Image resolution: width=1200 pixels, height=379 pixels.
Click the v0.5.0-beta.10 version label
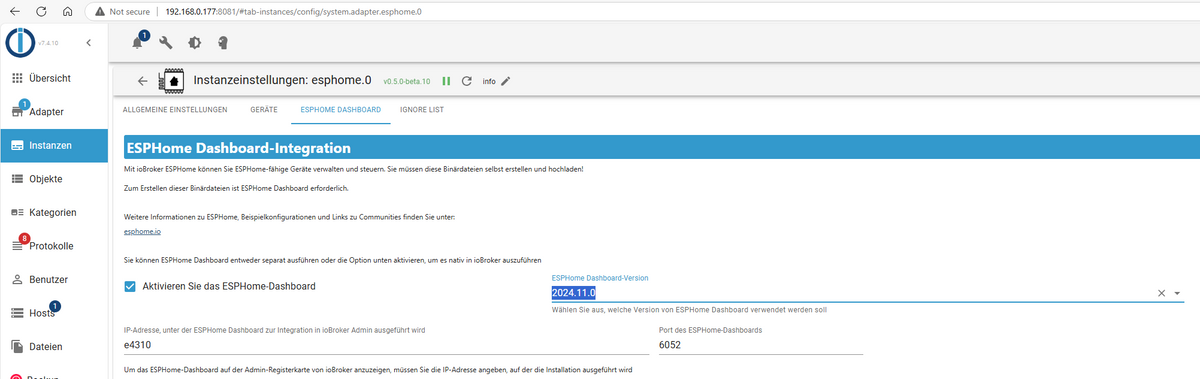click(406, 82)
